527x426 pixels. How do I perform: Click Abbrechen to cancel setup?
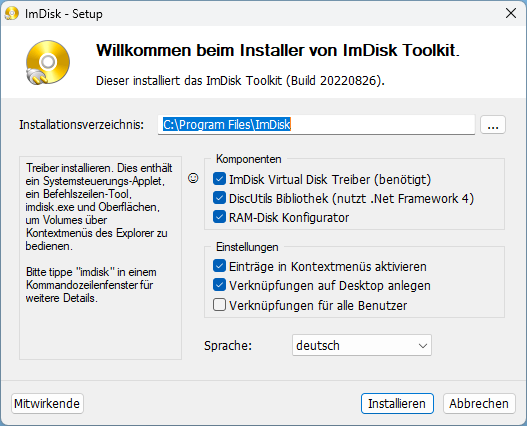(x=479, y=403)
